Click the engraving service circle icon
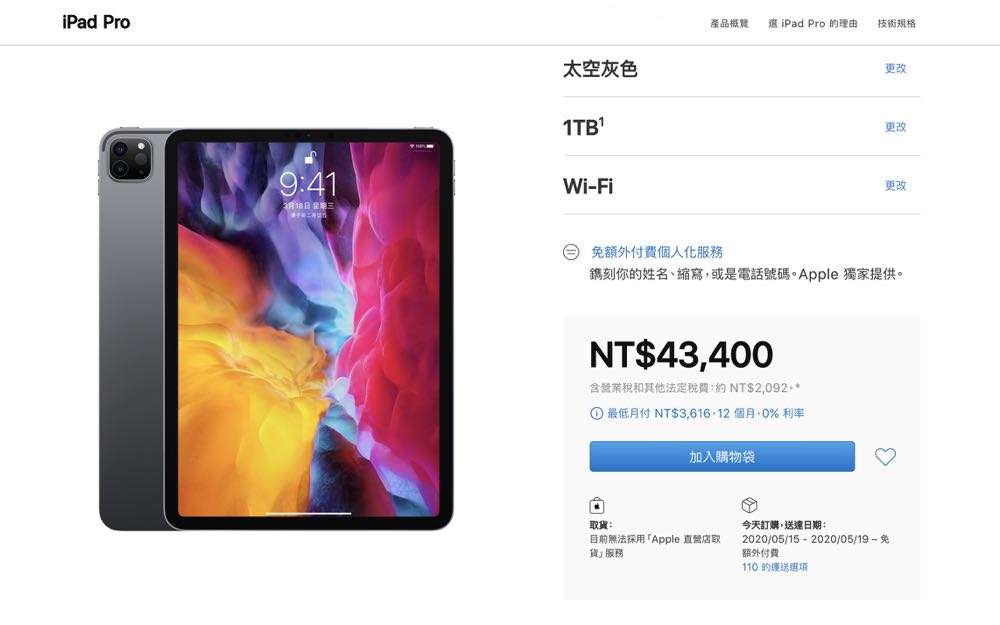 tap(571, 252)
